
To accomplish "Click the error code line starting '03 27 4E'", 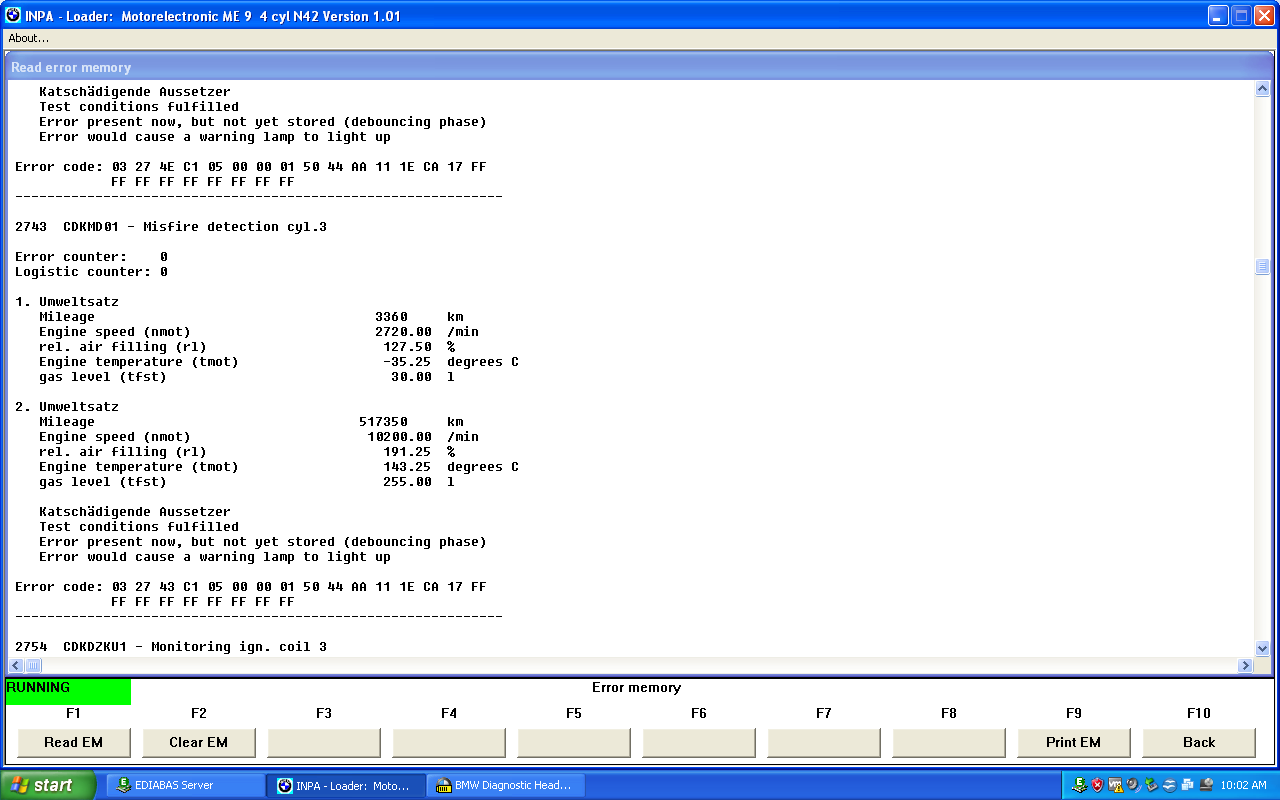I will coord(251,167).
